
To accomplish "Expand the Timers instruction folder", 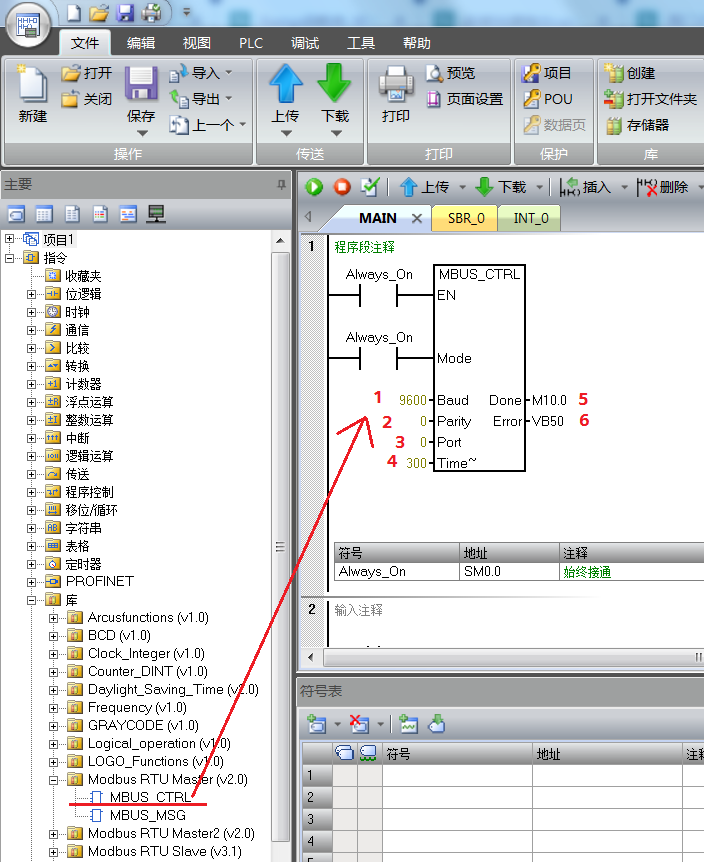I will pyautogui.click(x=31, y=563).
